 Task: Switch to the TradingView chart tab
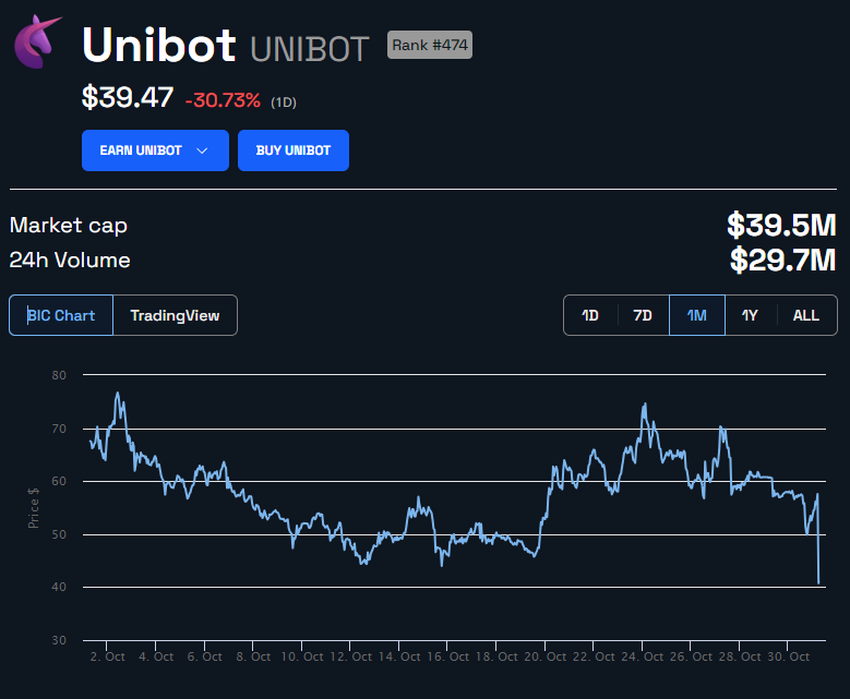pos(174,314)
